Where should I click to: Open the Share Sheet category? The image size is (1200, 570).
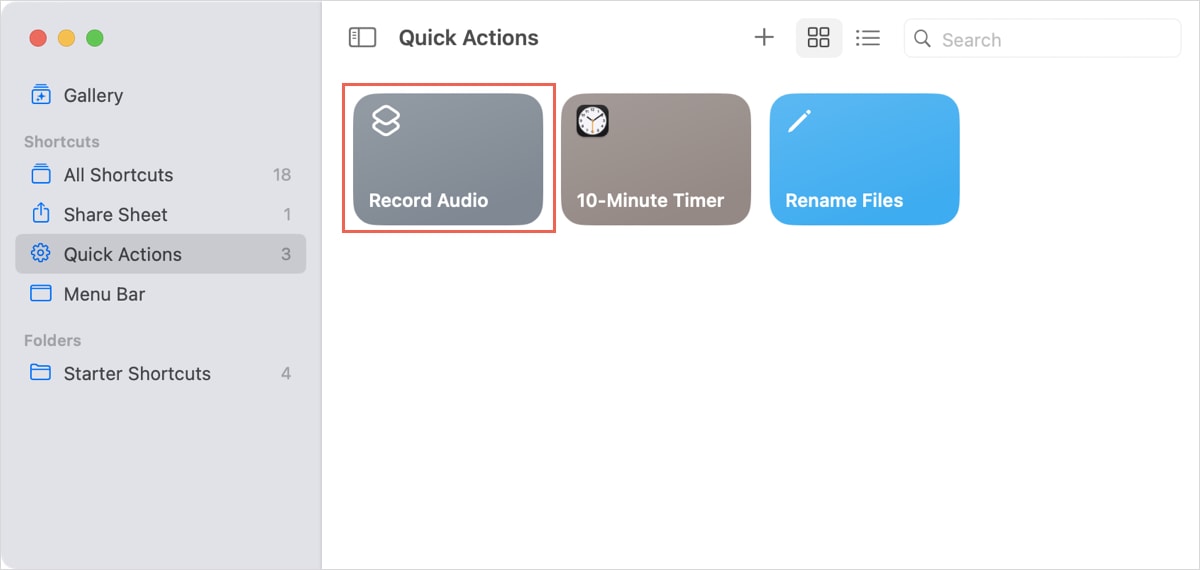[x=160, y=214]
